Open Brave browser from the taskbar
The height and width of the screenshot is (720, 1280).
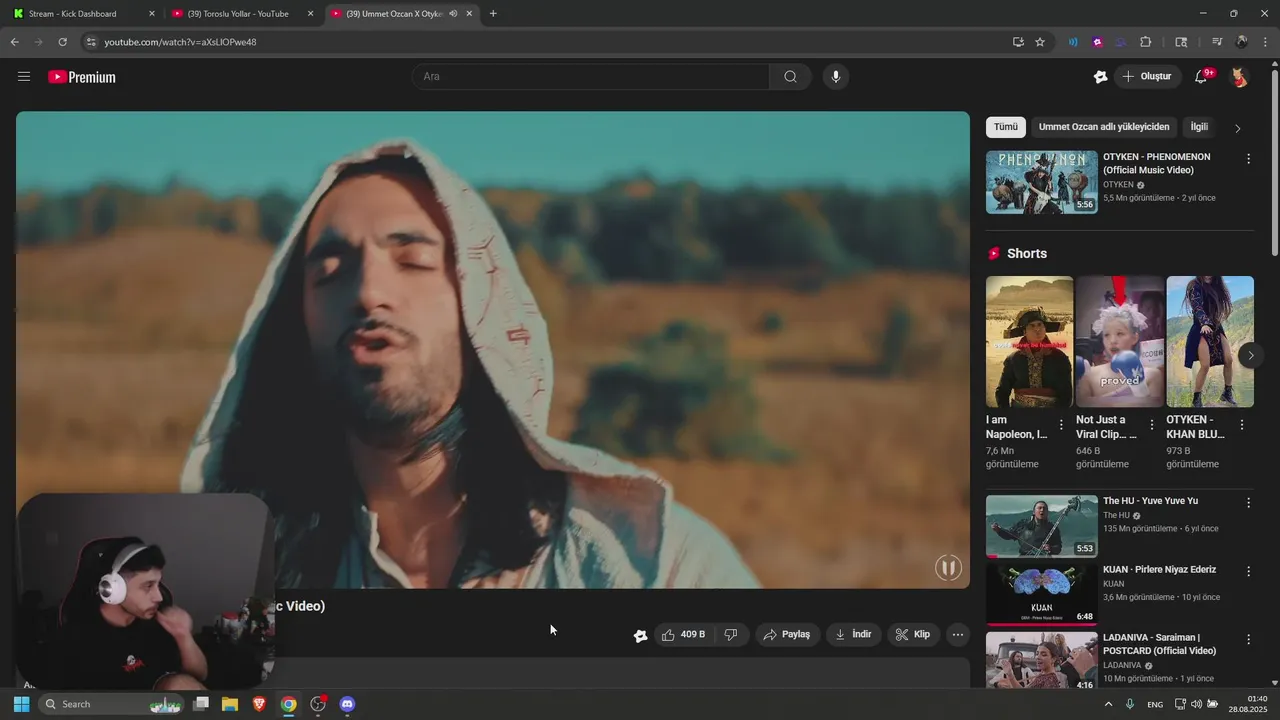click(x=259, y=704)
